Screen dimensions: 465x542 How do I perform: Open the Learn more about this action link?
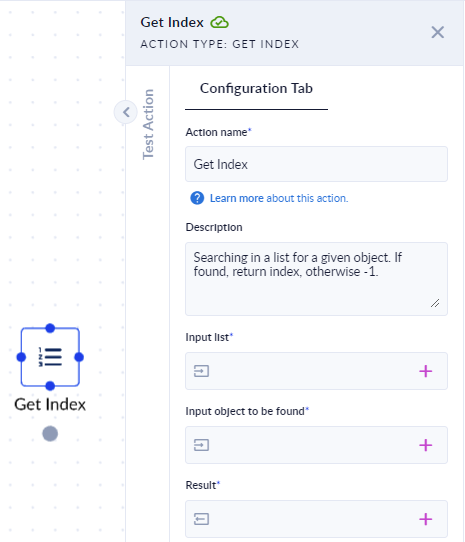point(279,198)
